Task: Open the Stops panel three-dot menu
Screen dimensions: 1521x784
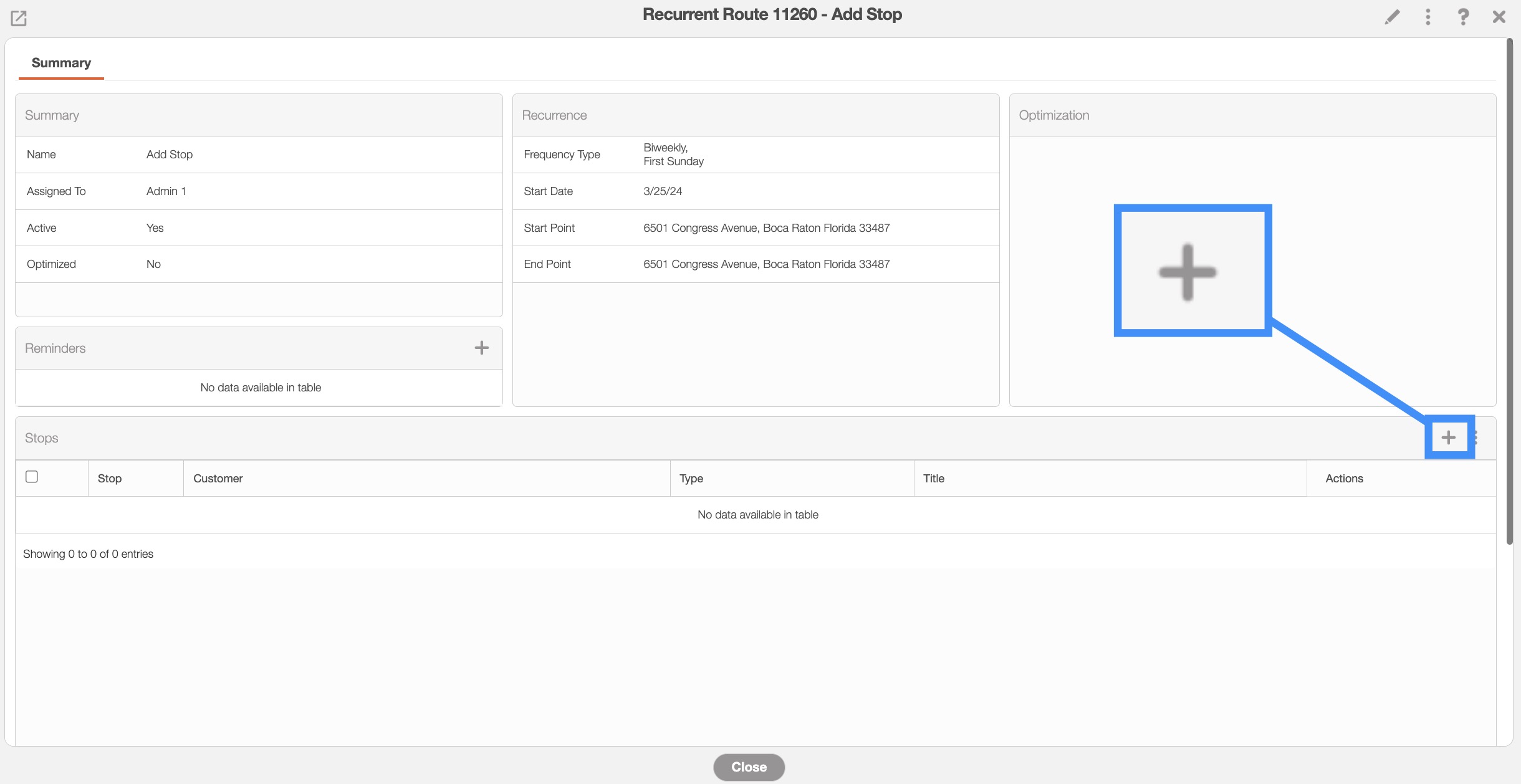Action: click(x=1477, y=437)
